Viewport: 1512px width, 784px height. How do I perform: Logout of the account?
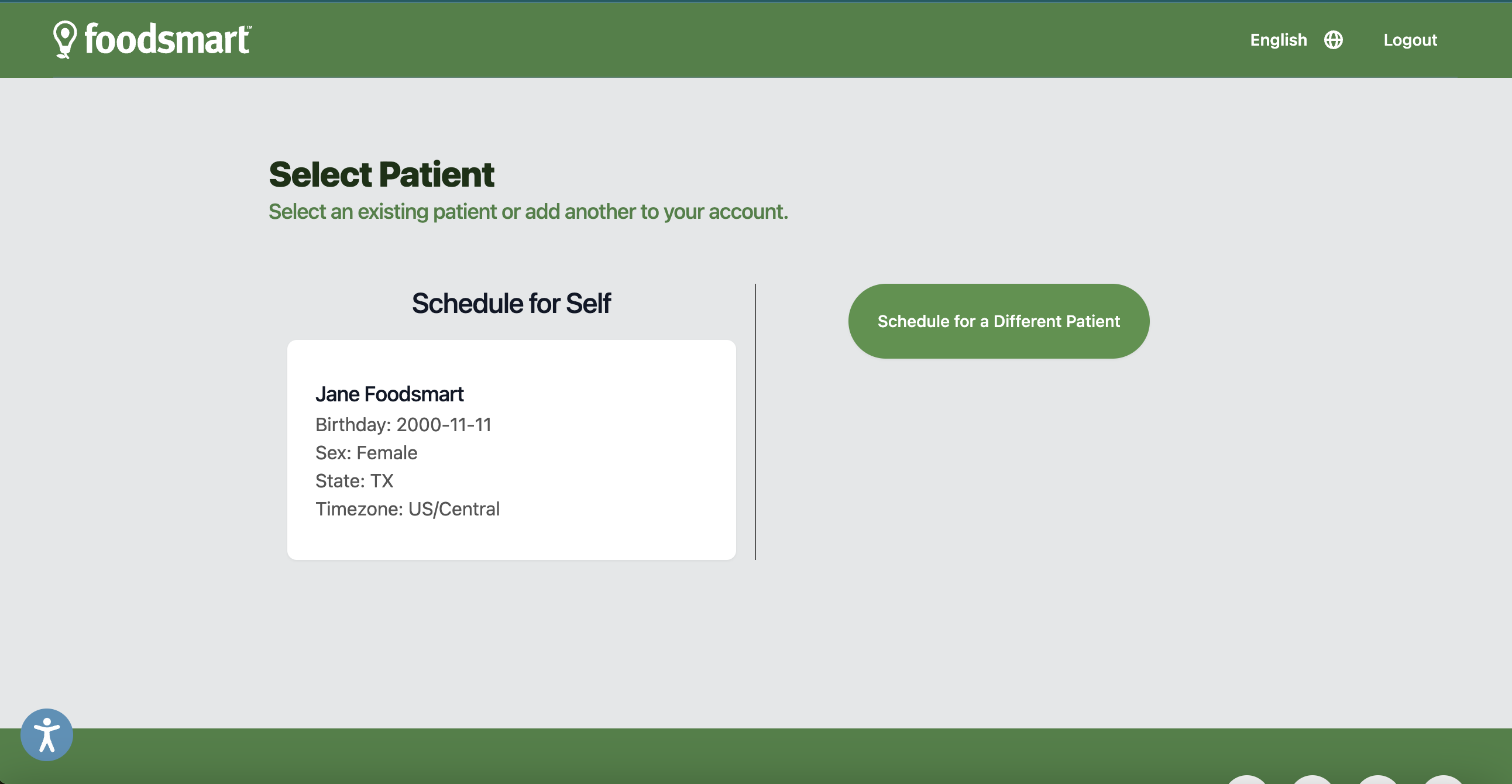coord(1410,39)
